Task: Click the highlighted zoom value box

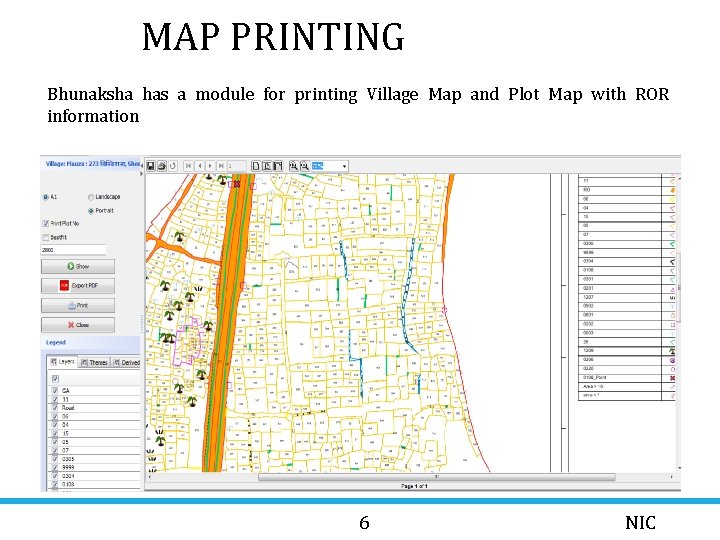Action: (x=318, y=166)
